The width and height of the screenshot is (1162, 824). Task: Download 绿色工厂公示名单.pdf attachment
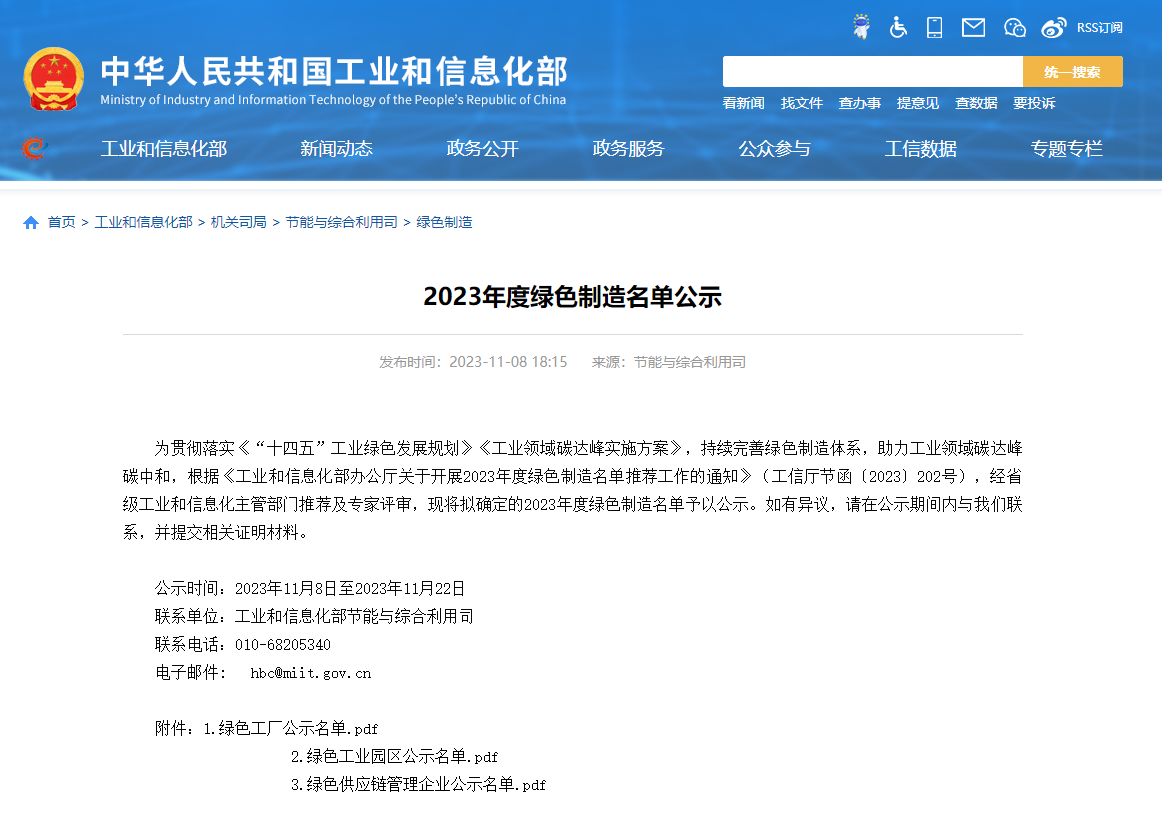[x=298, y=728]
